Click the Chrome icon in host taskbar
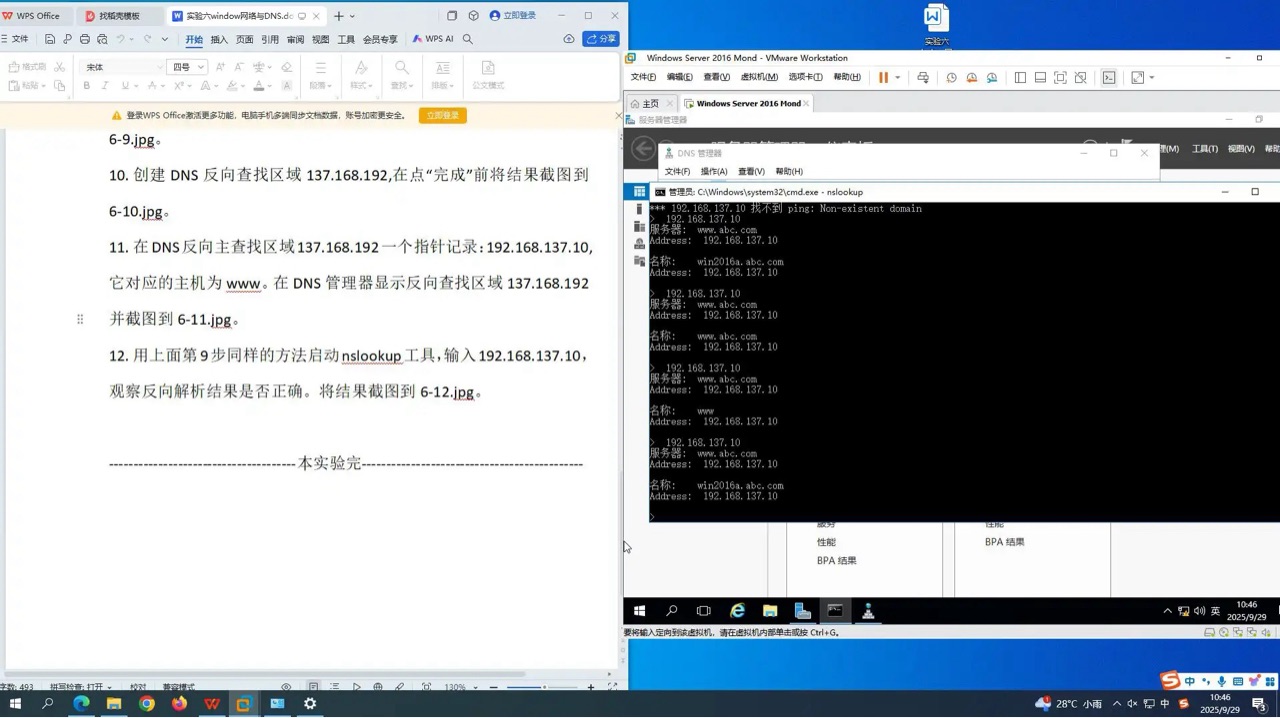Image resolution: width=1280 pixels, height=718 pixels. tap(147, 704)
